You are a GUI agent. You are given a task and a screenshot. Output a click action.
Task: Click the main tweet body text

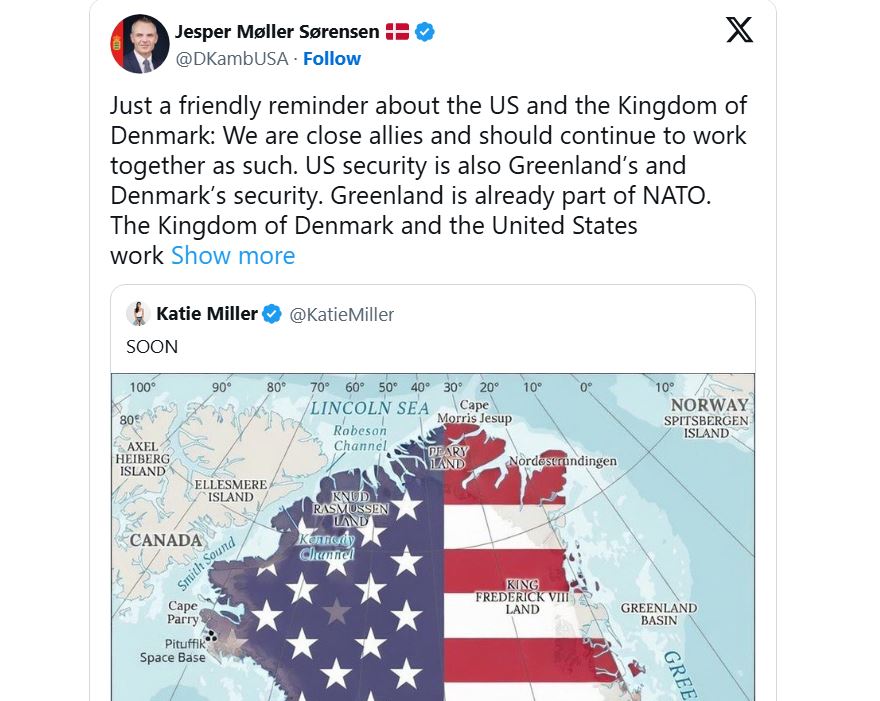(x=428, y=165)
